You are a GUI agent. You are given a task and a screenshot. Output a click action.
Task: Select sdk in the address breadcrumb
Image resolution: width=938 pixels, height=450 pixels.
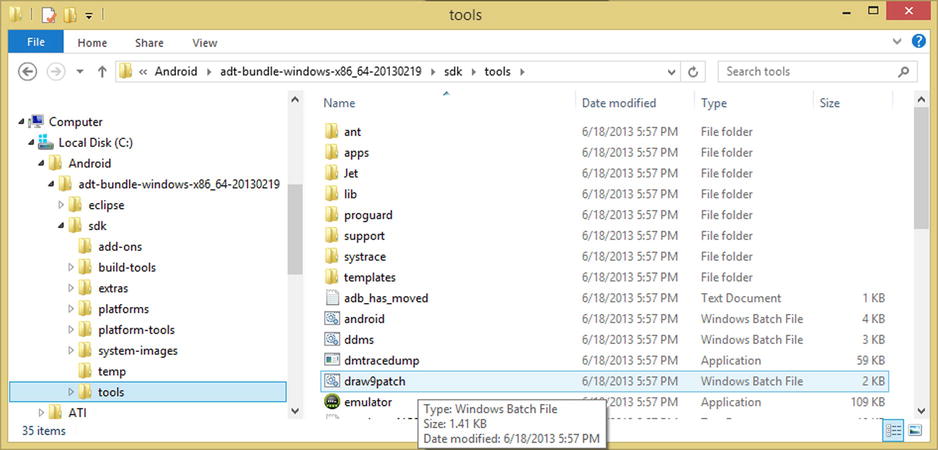[x=453, y=72]
